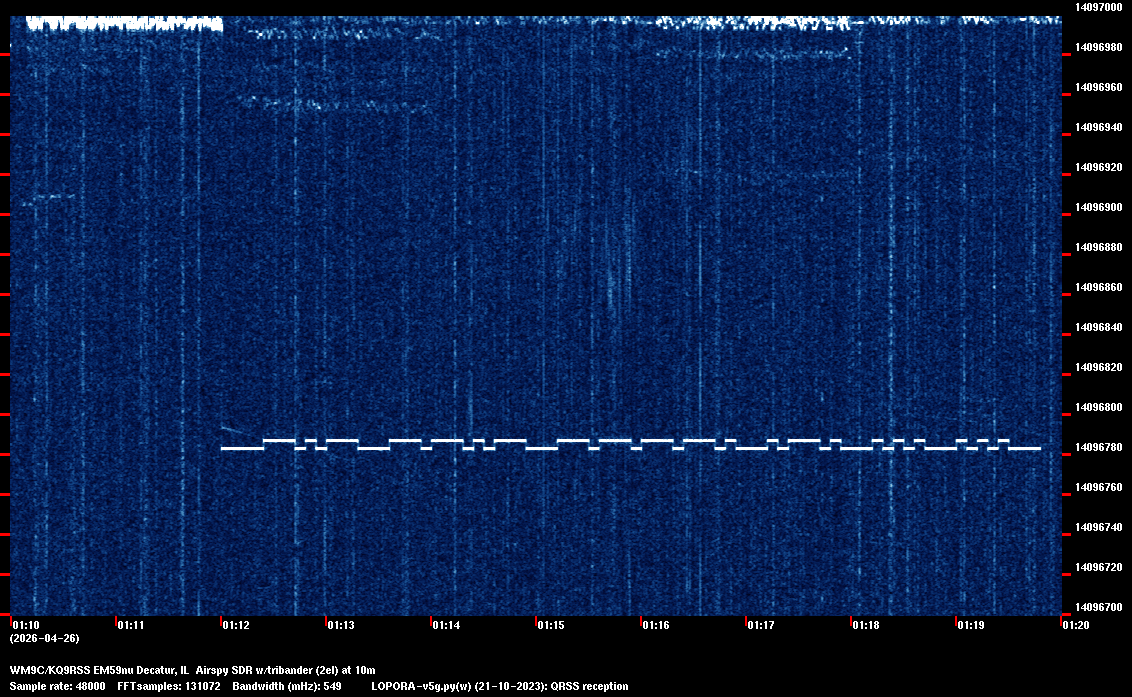Click the 14096780 frequency scale label

1097,447
